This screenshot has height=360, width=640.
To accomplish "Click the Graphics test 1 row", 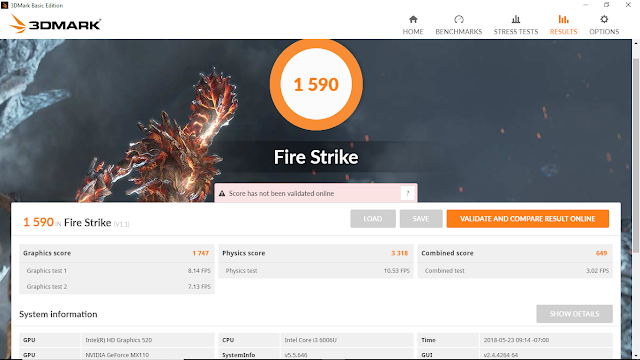I will click(117, 271).
